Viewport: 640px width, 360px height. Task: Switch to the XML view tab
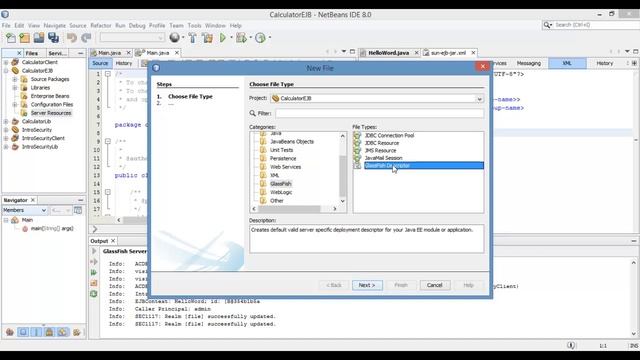567,63
